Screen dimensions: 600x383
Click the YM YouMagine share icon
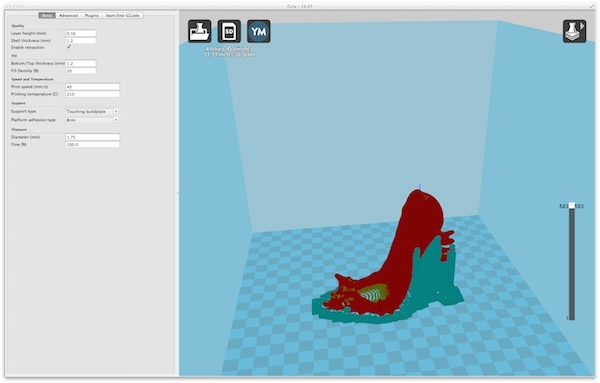point(259,31)
